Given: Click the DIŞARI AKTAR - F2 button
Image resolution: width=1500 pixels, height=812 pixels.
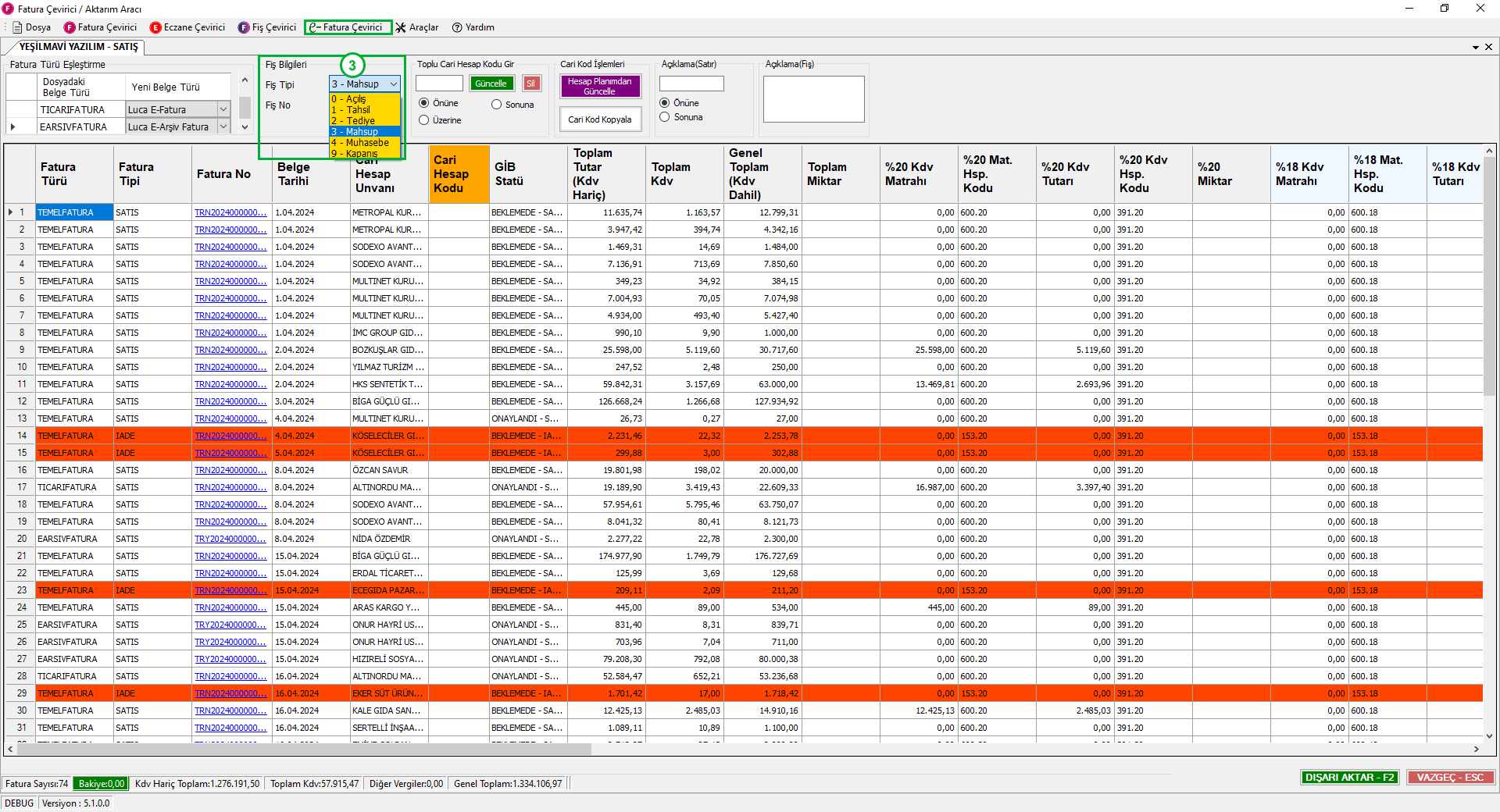Looking at the screenshot, I should [1349, 778].
